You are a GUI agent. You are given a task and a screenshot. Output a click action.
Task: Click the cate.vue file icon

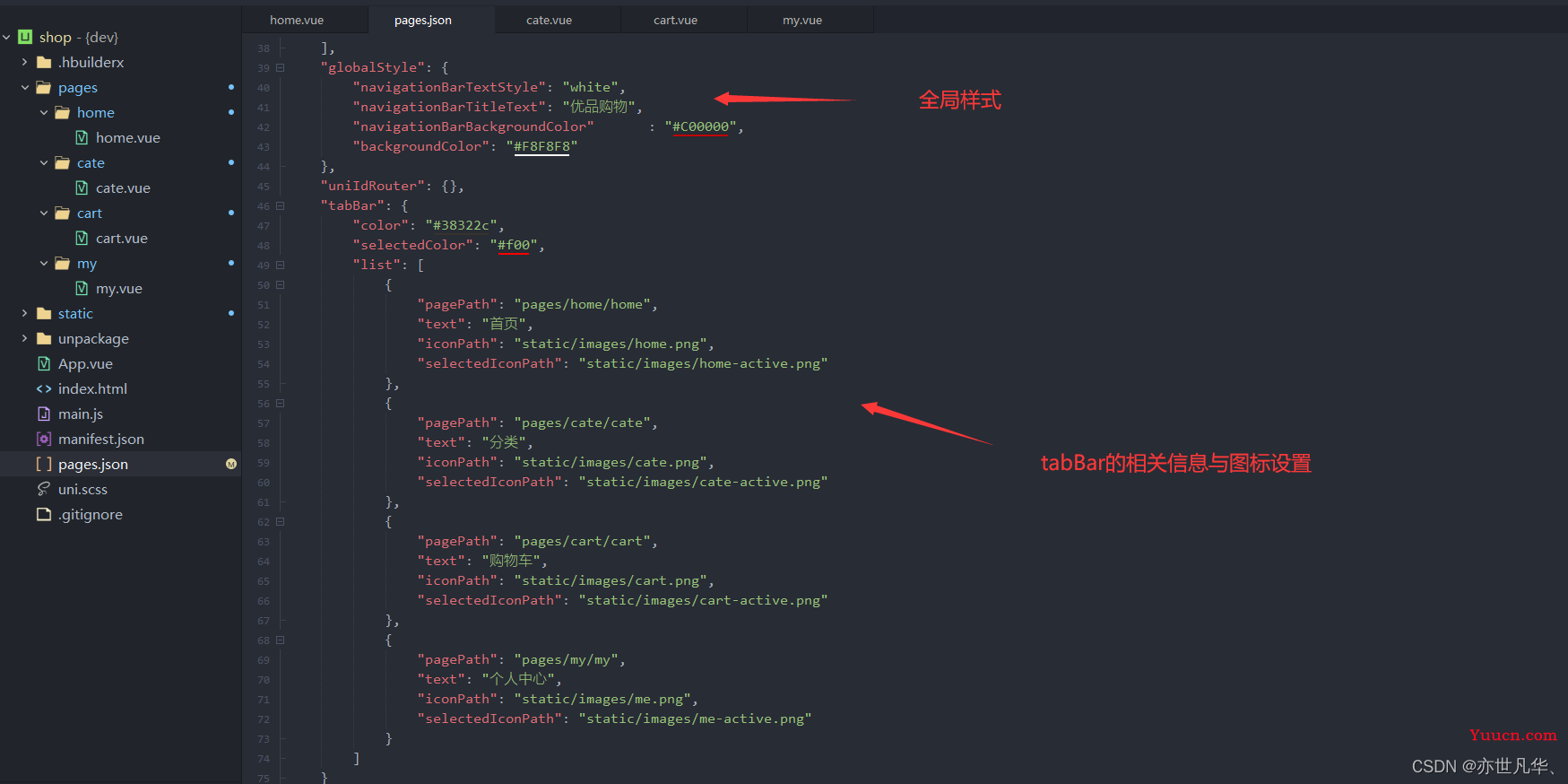tap(82, 187)
